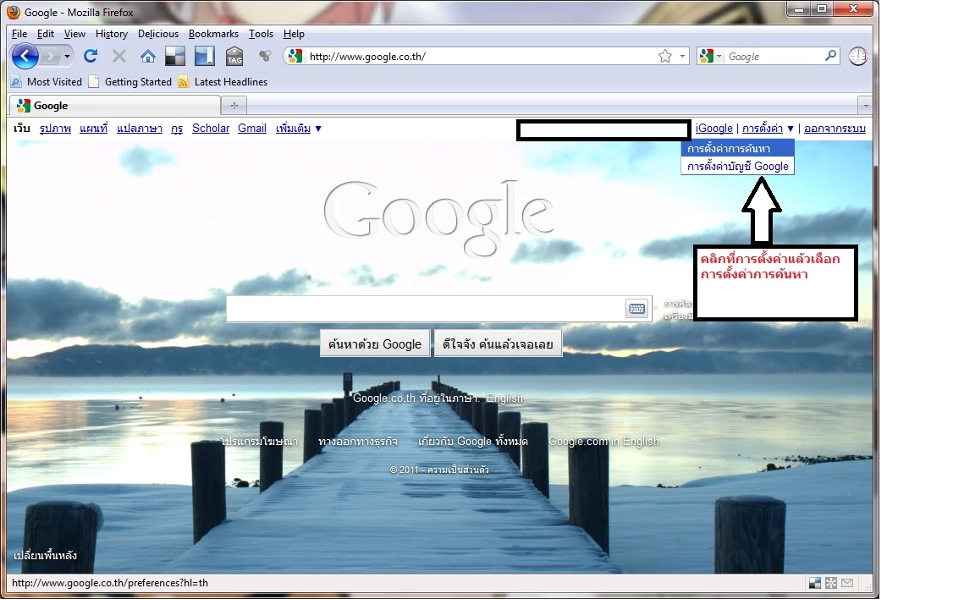Open the แผนที่ (Maps) link
The width and height of the screenshot is (977, 600).
tap(93, 128)
